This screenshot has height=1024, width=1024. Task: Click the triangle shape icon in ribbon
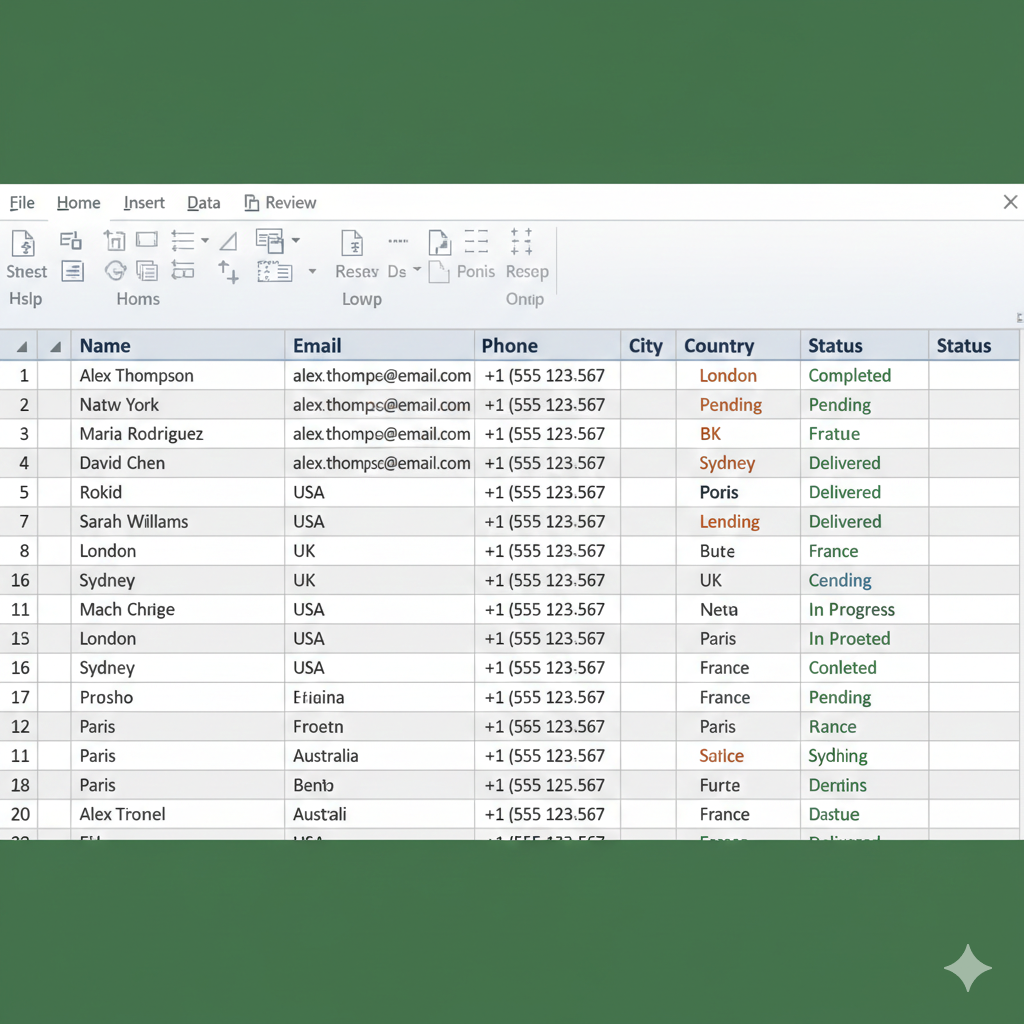[229, 240]
